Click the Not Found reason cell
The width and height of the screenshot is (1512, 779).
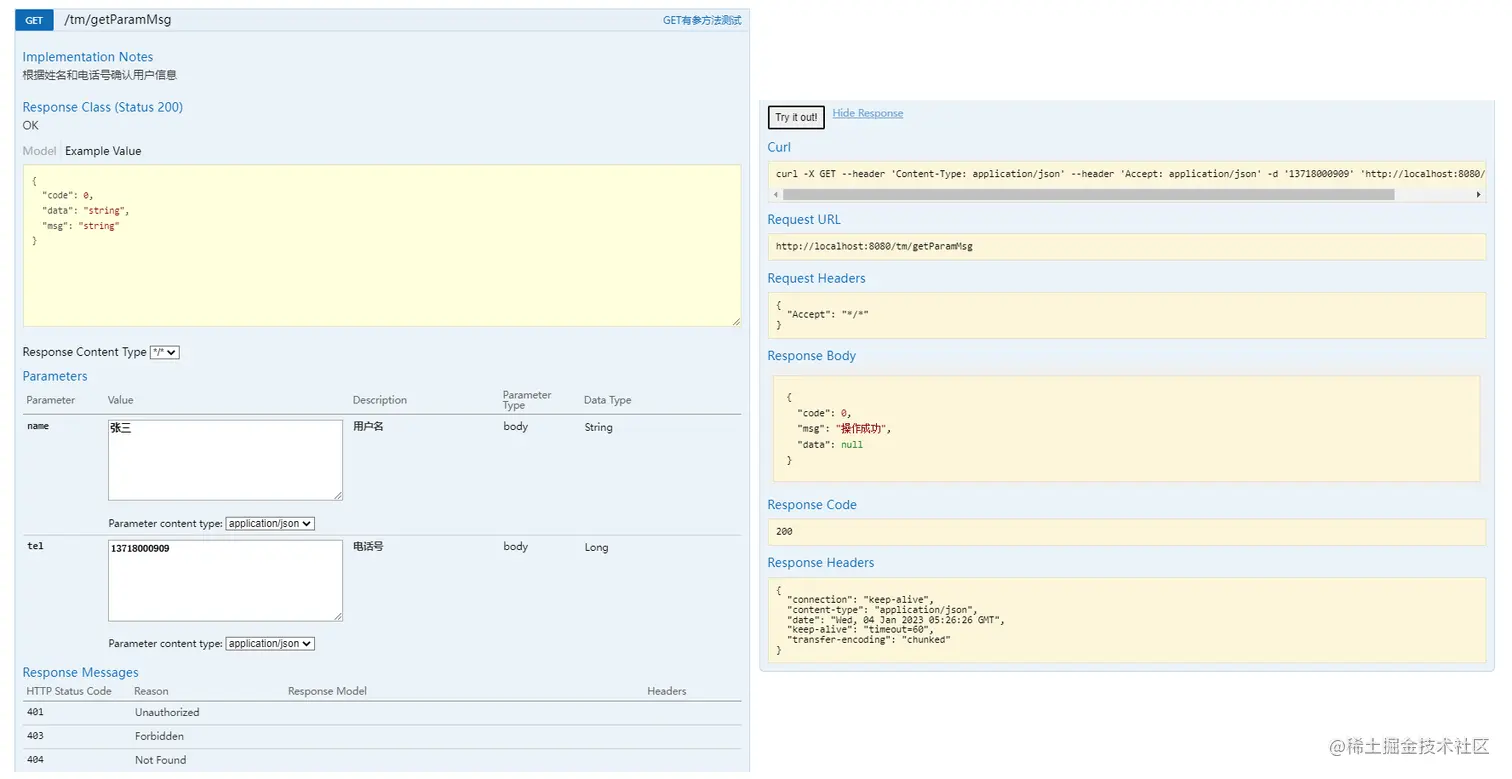pos(160,760)
